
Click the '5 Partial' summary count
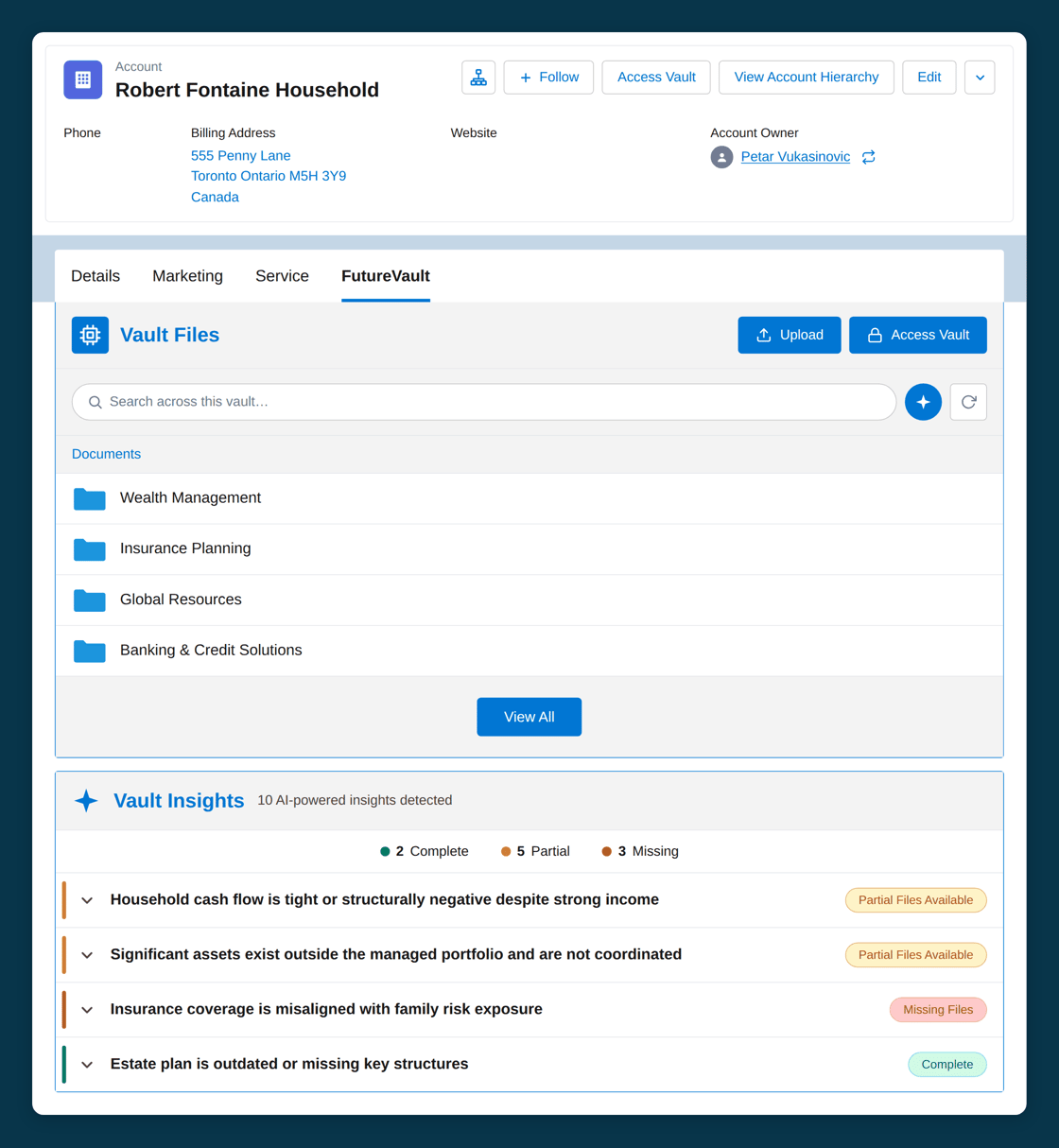point(535,851)
